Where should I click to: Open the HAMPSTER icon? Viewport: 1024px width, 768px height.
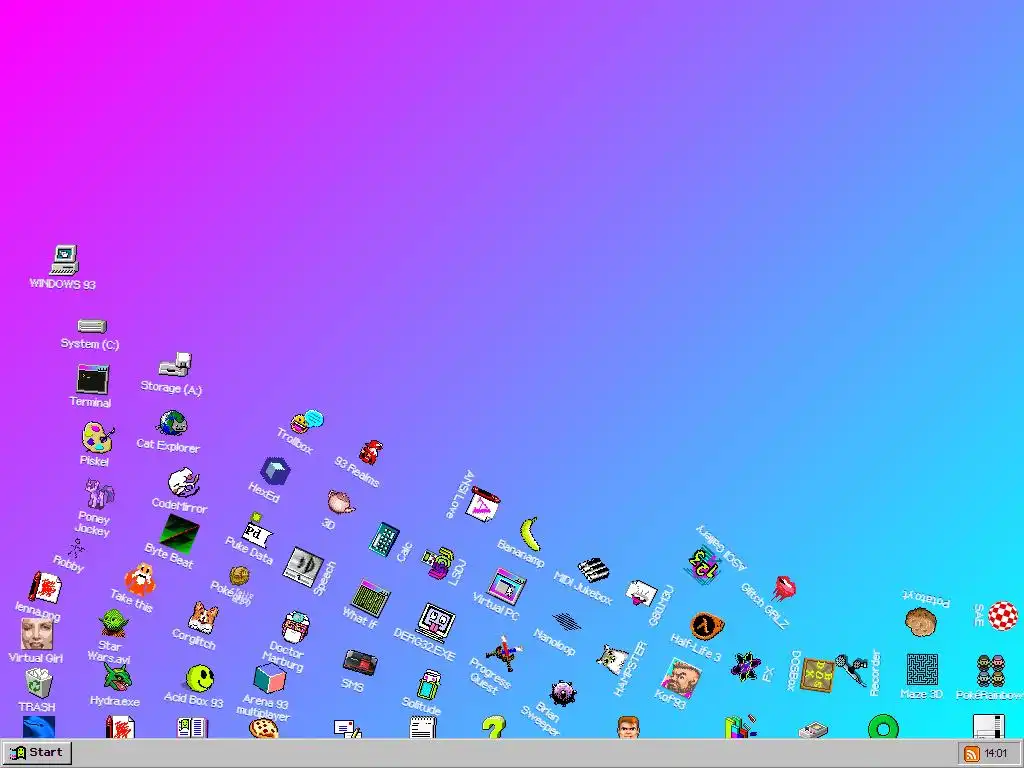[613, 659]
